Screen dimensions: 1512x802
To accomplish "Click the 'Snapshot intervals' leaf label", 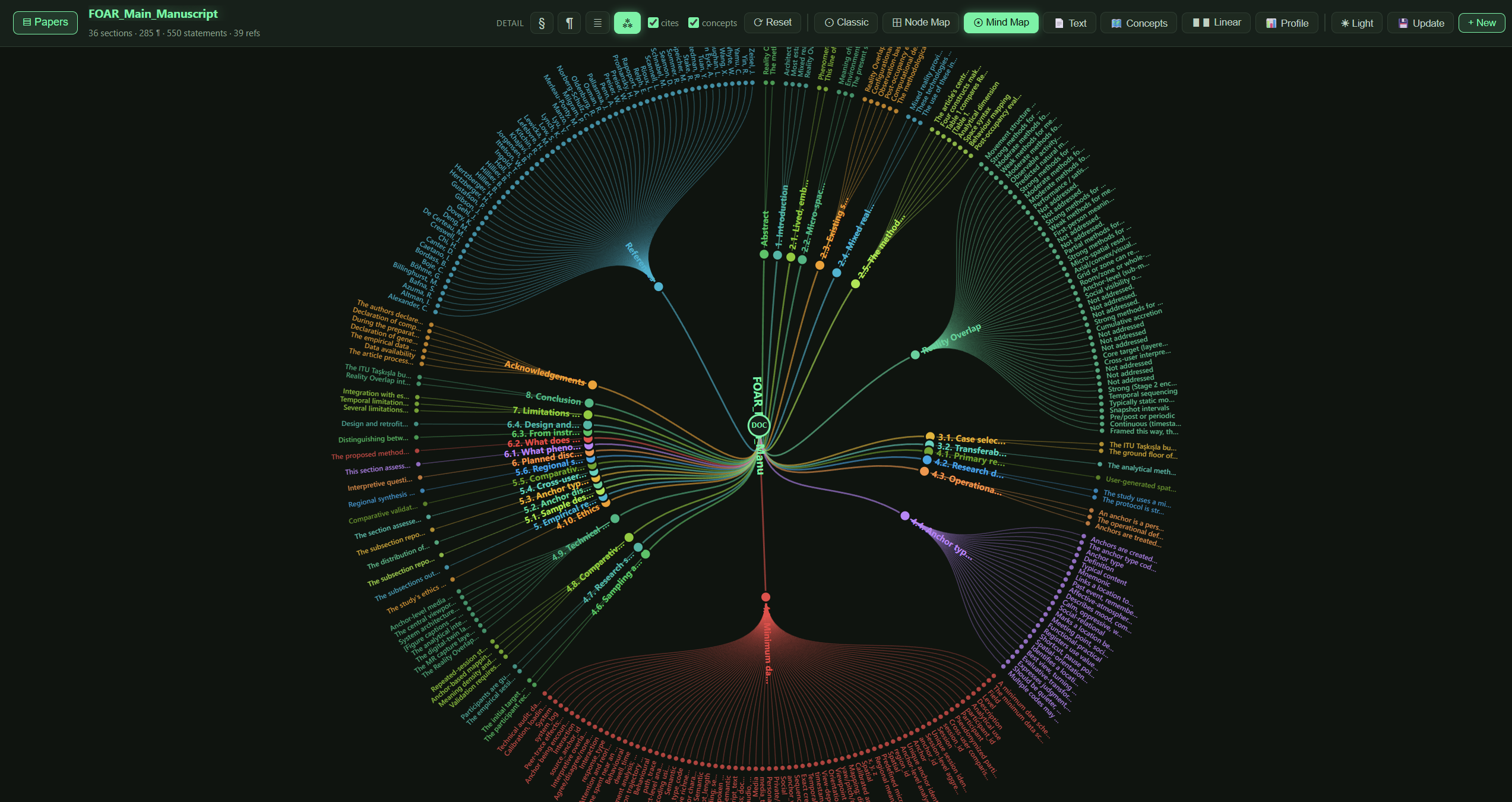I will pos(1139,409).
